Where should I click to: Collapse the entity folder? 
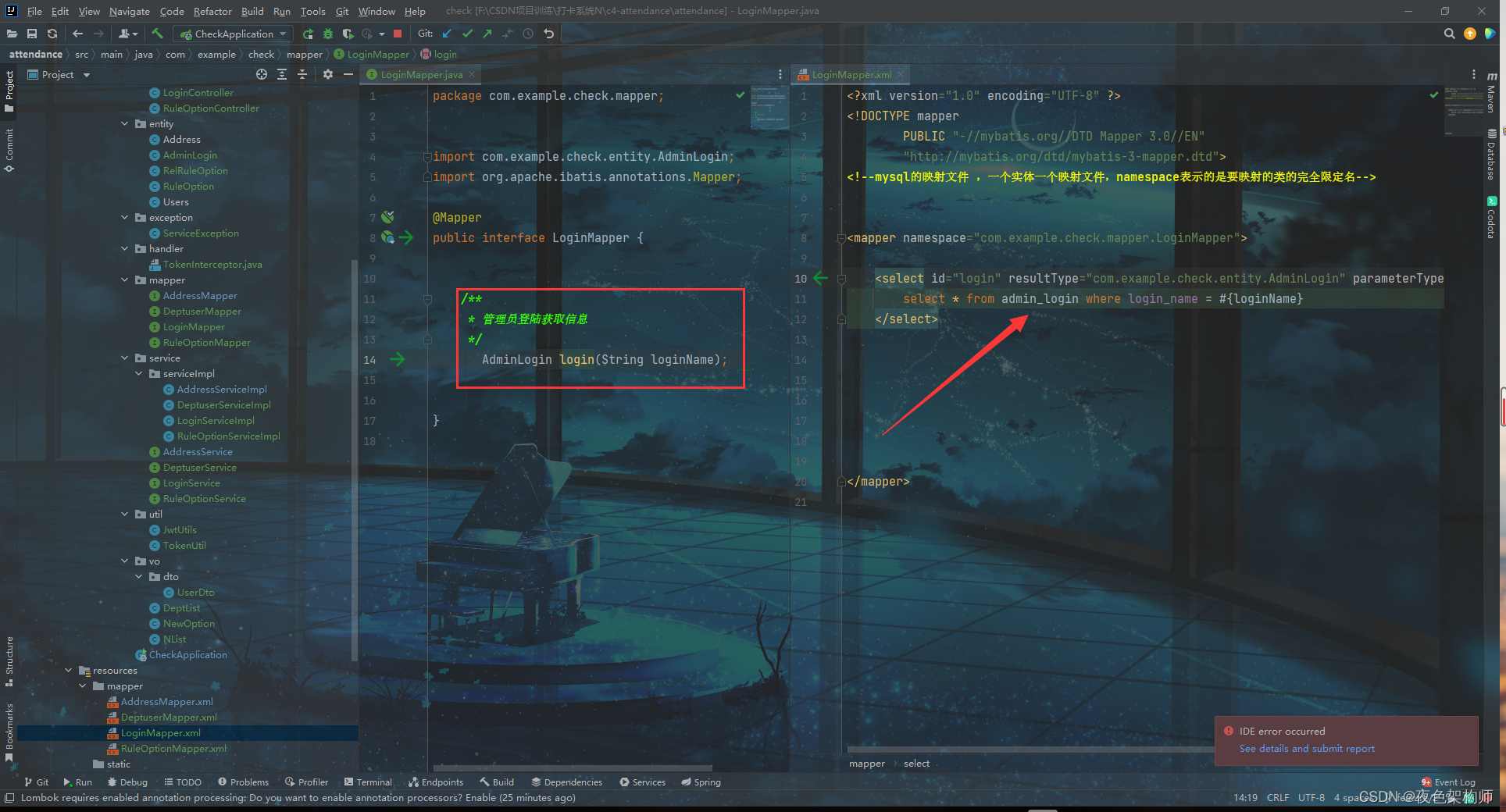click(x=125, y=123)
